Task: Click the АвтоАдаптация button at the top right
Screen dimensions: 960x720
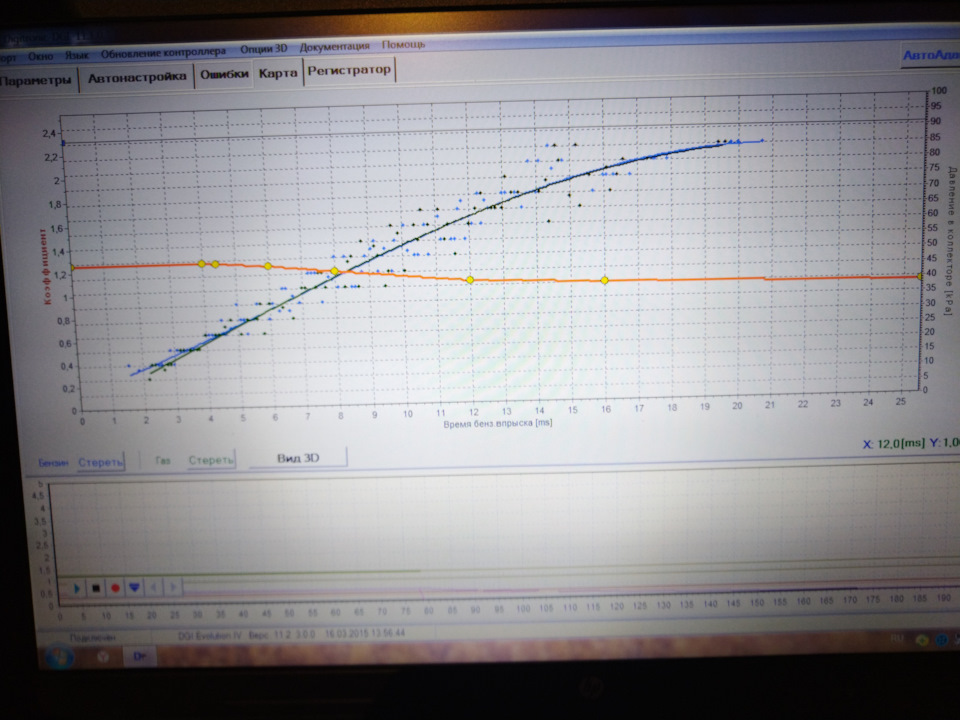Action: pyautogui.click(x=930, y=55)
